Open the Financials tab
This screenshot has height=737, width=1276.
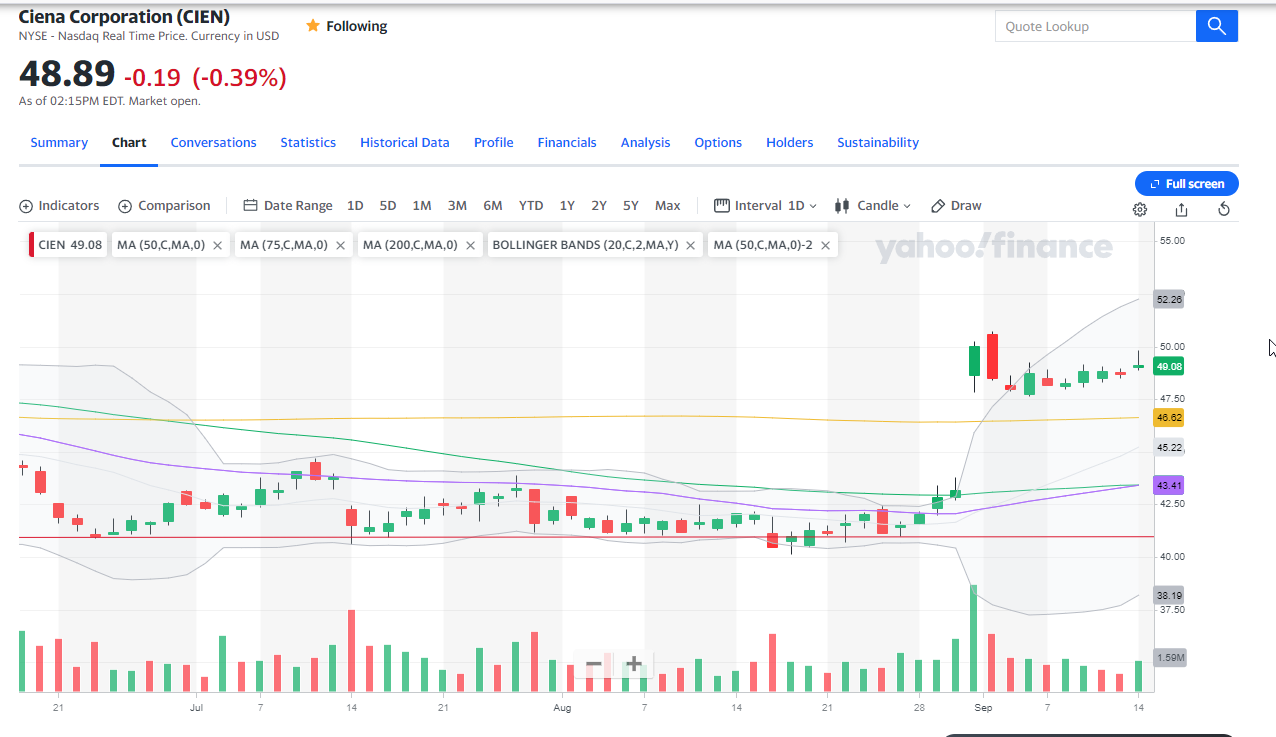click(x=566, y=143)
